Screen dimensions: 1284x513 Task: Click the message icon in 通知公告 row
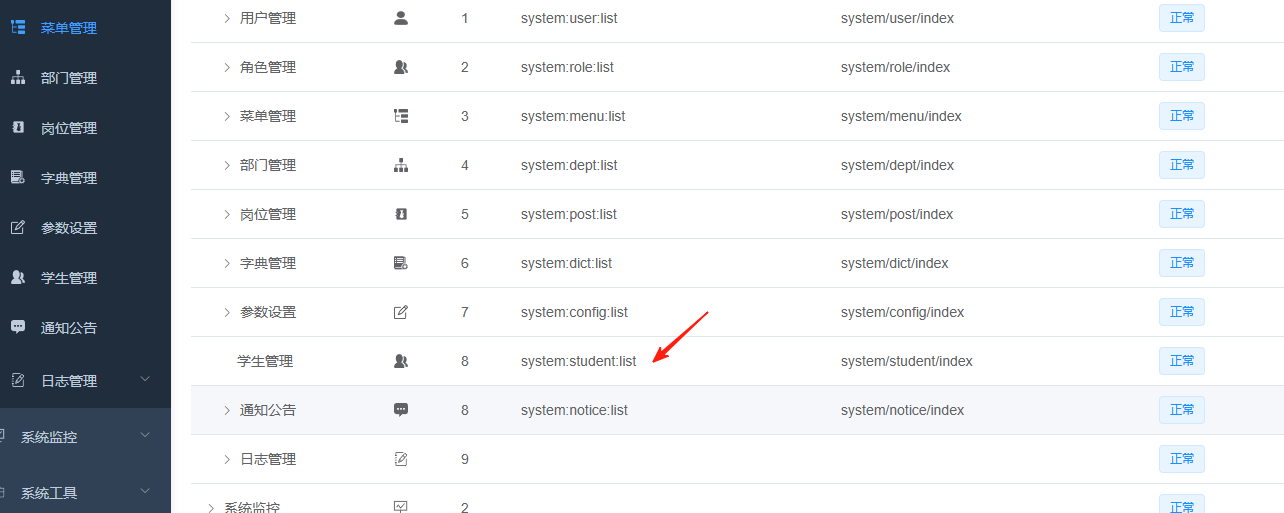click(401, 410)
